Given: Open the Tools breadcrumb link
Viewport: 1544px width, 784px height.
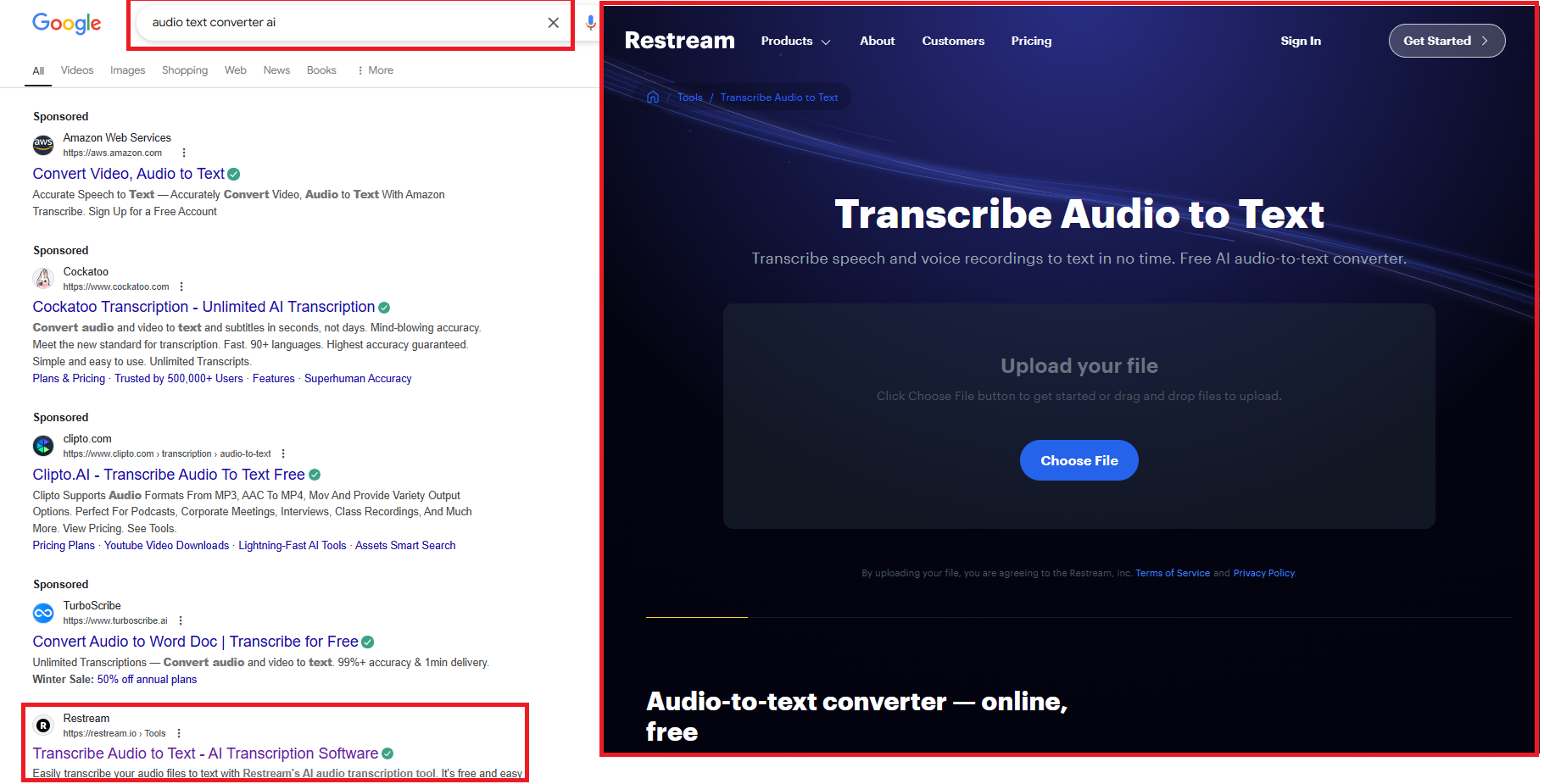Looking at the screenshot, I should pos(689,97).
